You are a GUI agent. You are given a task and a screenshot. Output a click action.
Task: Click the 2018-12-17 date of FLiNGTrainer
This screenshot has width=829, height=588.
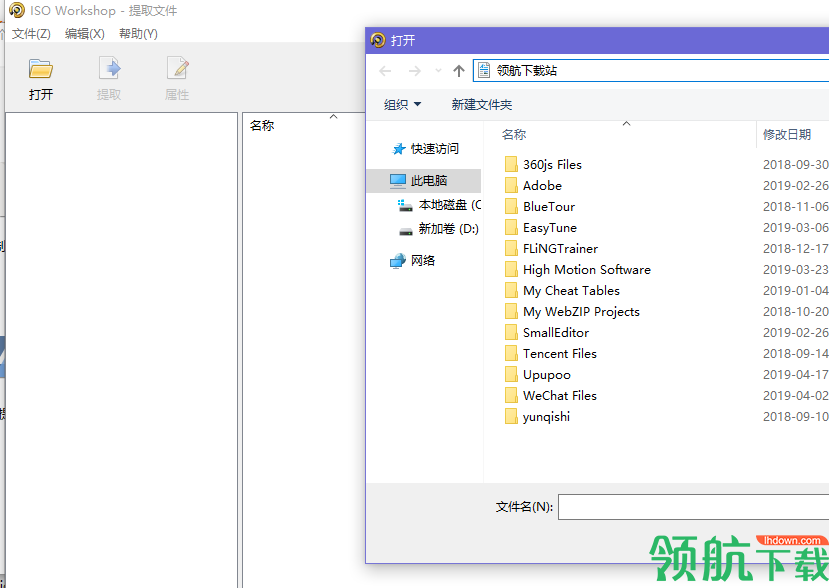point(796,249)
